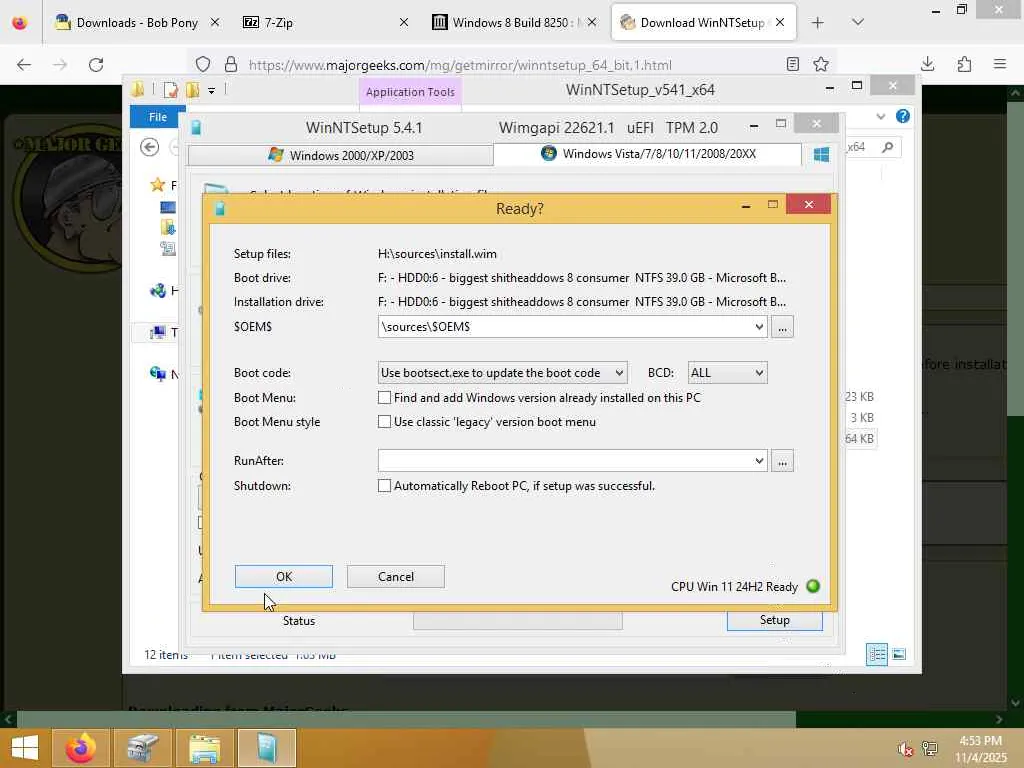
Task: Open the Firefox extensions menu
Action: [964, 64]
